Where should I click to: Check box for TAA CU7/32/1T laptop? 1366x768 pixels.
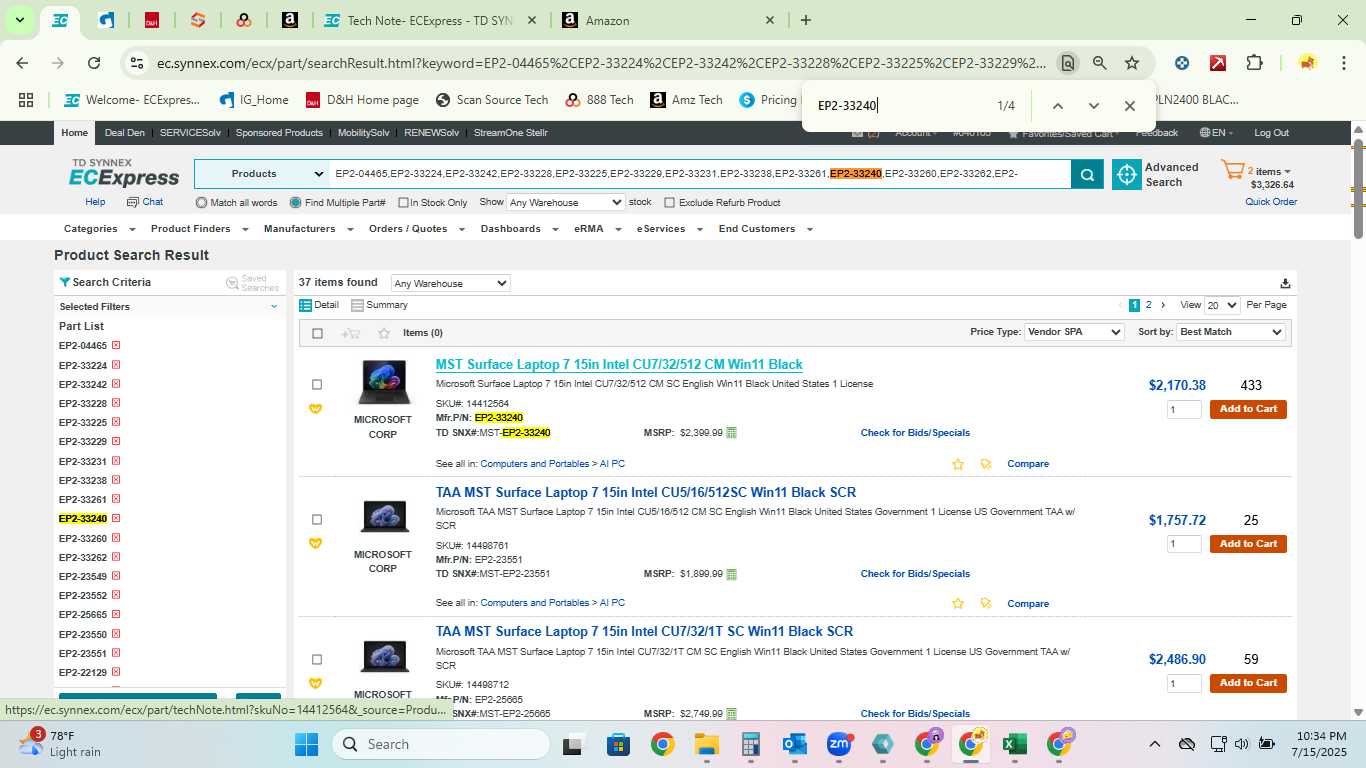coord(317,660)
